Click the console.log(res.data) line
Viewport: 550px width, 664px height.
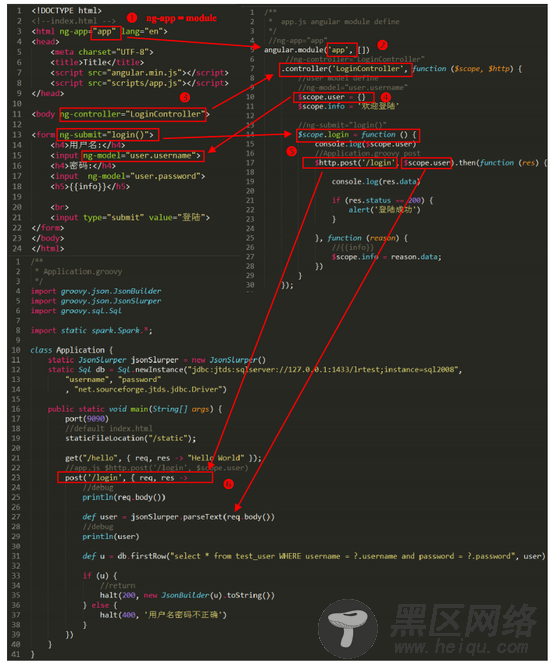coord(376,182)
